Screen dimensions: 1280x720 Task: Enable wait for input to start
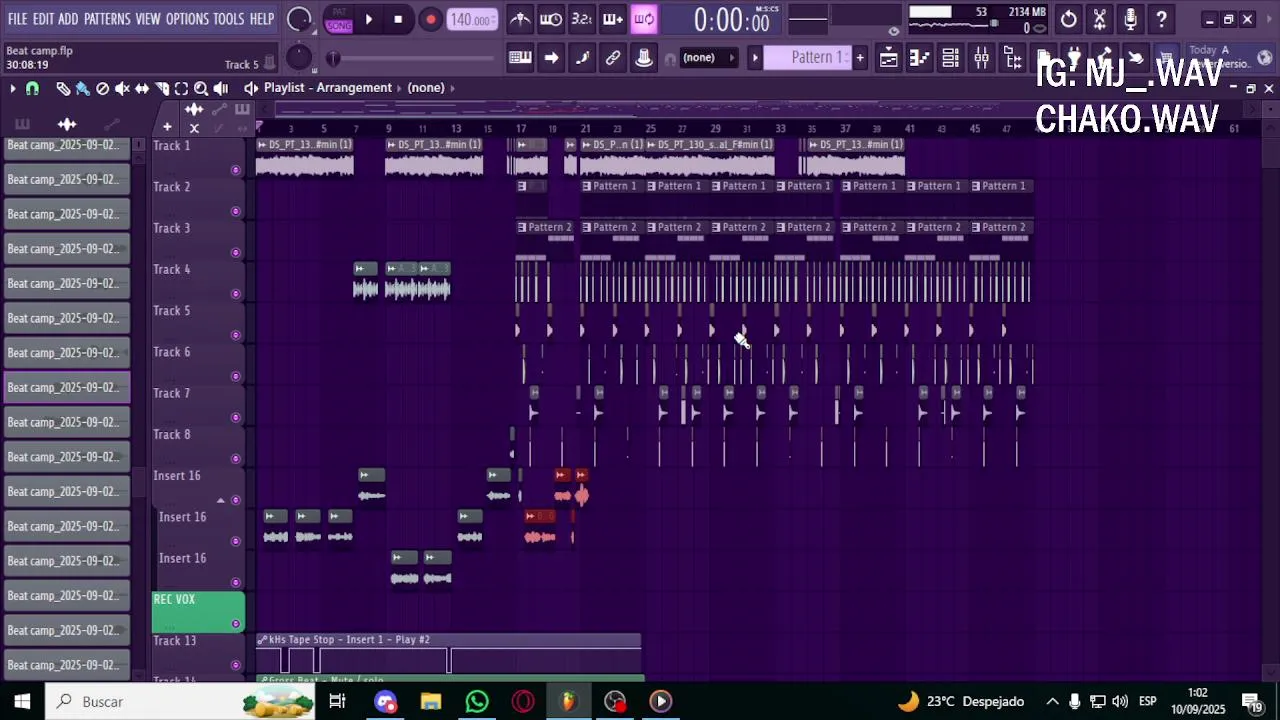click(551, 19)
